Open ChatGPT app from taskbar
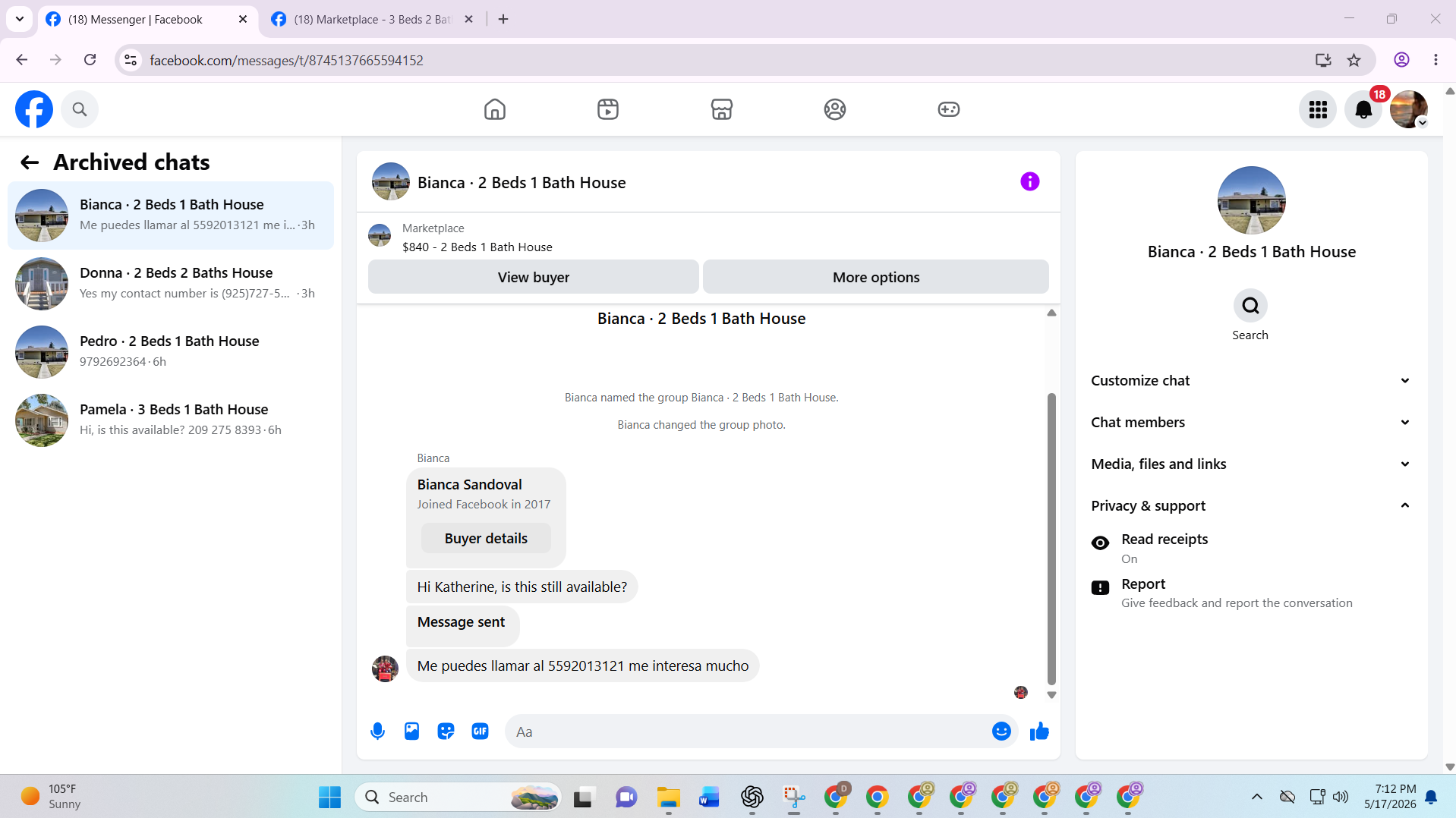Viewport: 1456px width, 818px height. click(x=752, y=797)
